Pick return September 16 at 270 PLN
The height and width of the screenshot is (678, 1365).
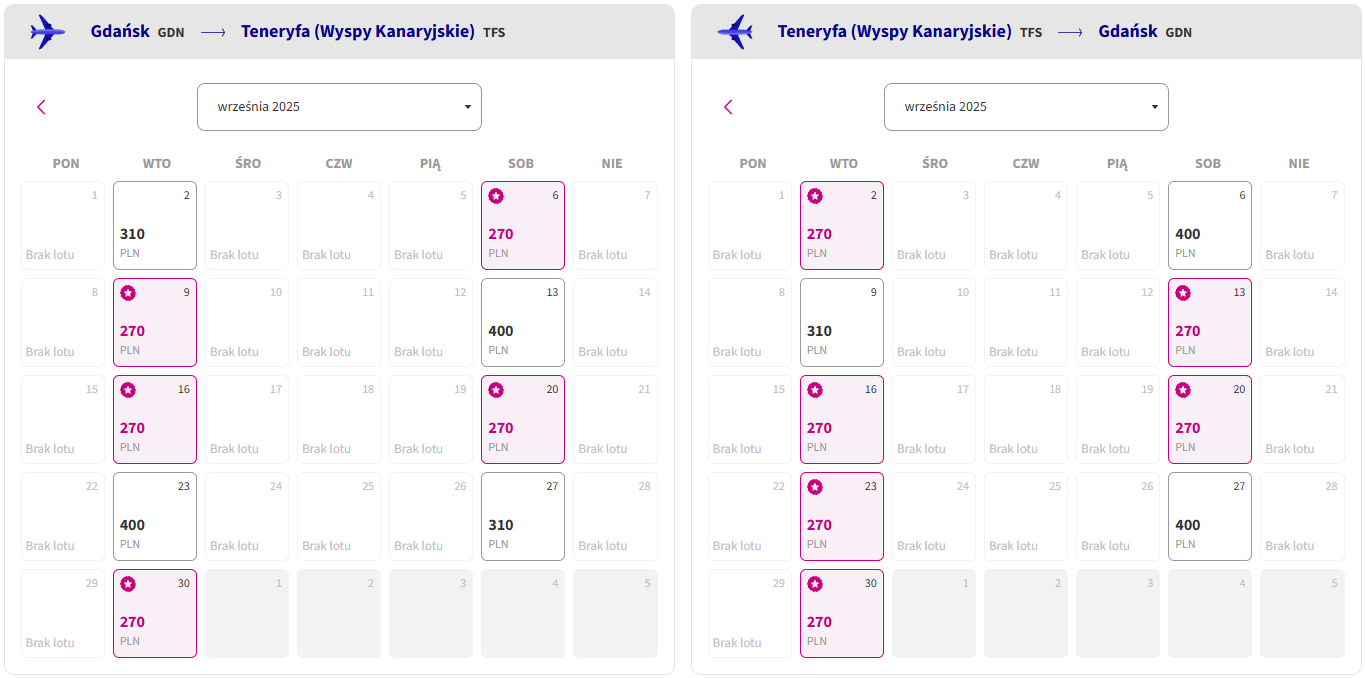pyautogui.click(x=842, y=419)
